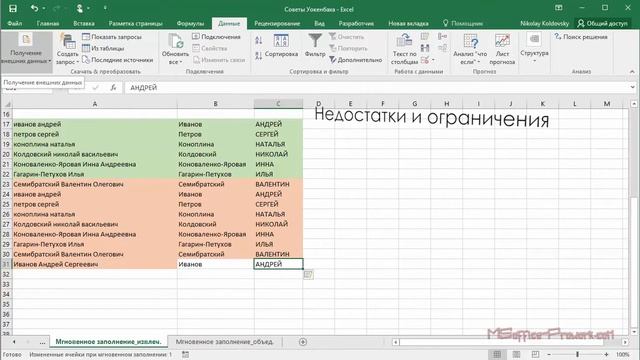Toggle the Фильтр (Filter) funnel icon
Screen dimensions: 640x360
315,40
